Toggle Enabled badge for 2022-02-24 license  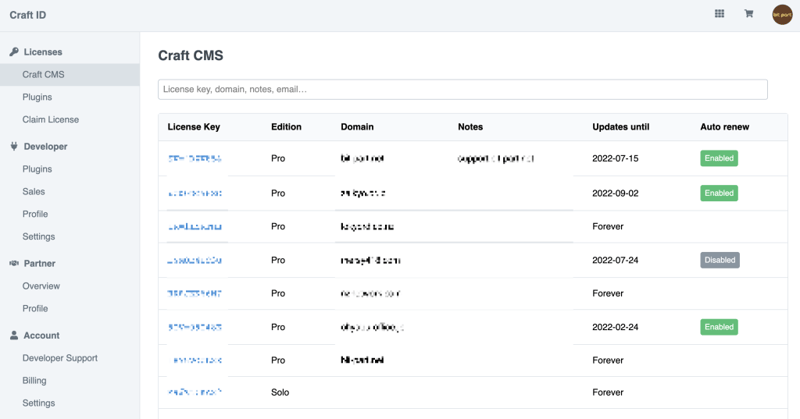pyautogui.click(x=718, y=327)
